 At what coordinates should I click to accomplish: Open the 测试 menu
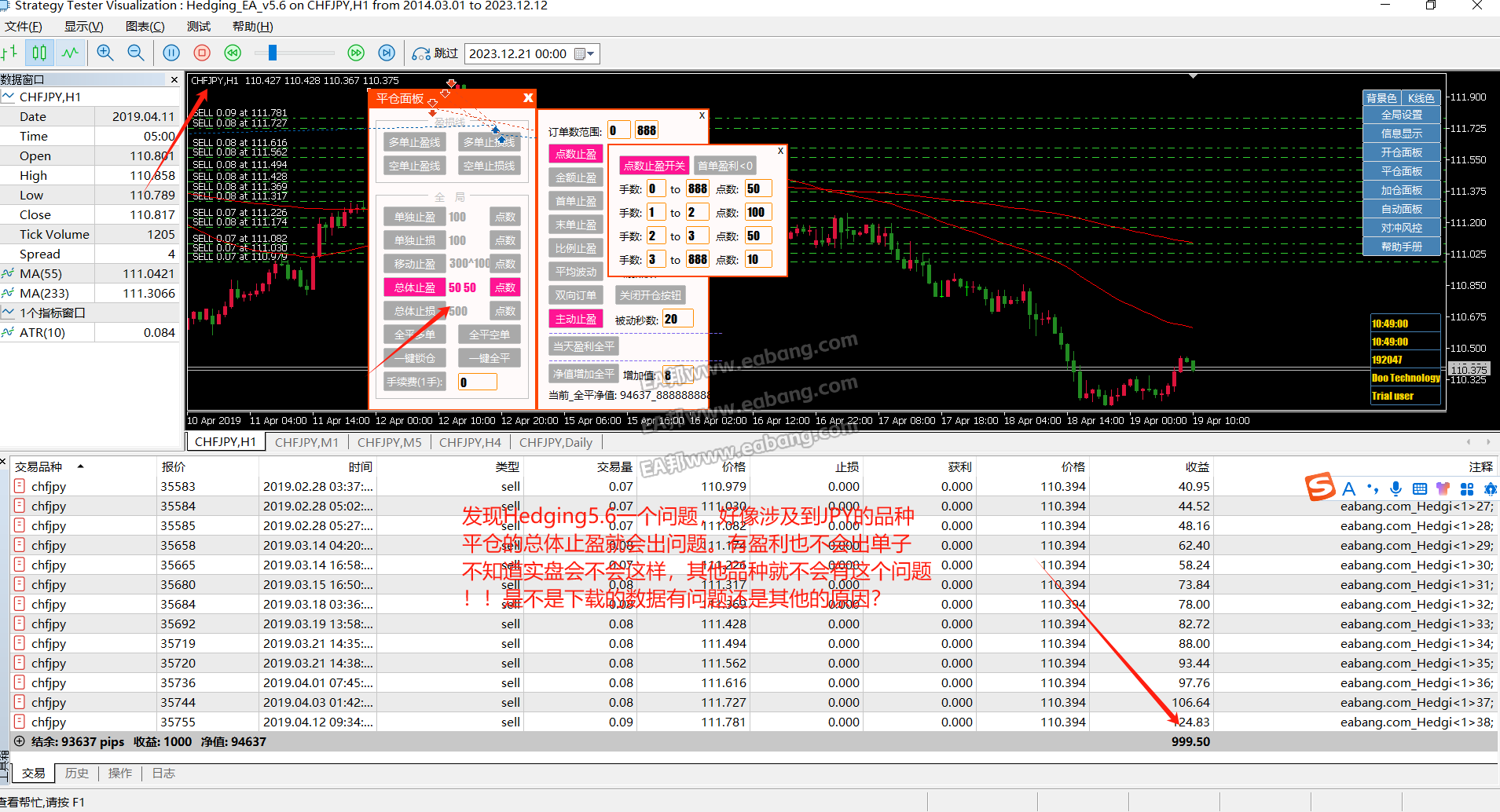(x=199, y=27)
